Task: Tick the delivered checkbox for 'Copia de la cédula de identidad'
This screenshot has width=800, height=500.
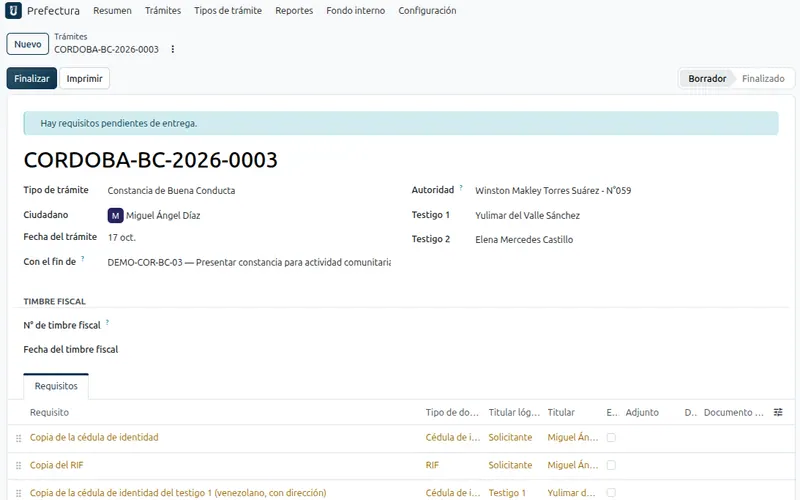Action: click(611, 437)
